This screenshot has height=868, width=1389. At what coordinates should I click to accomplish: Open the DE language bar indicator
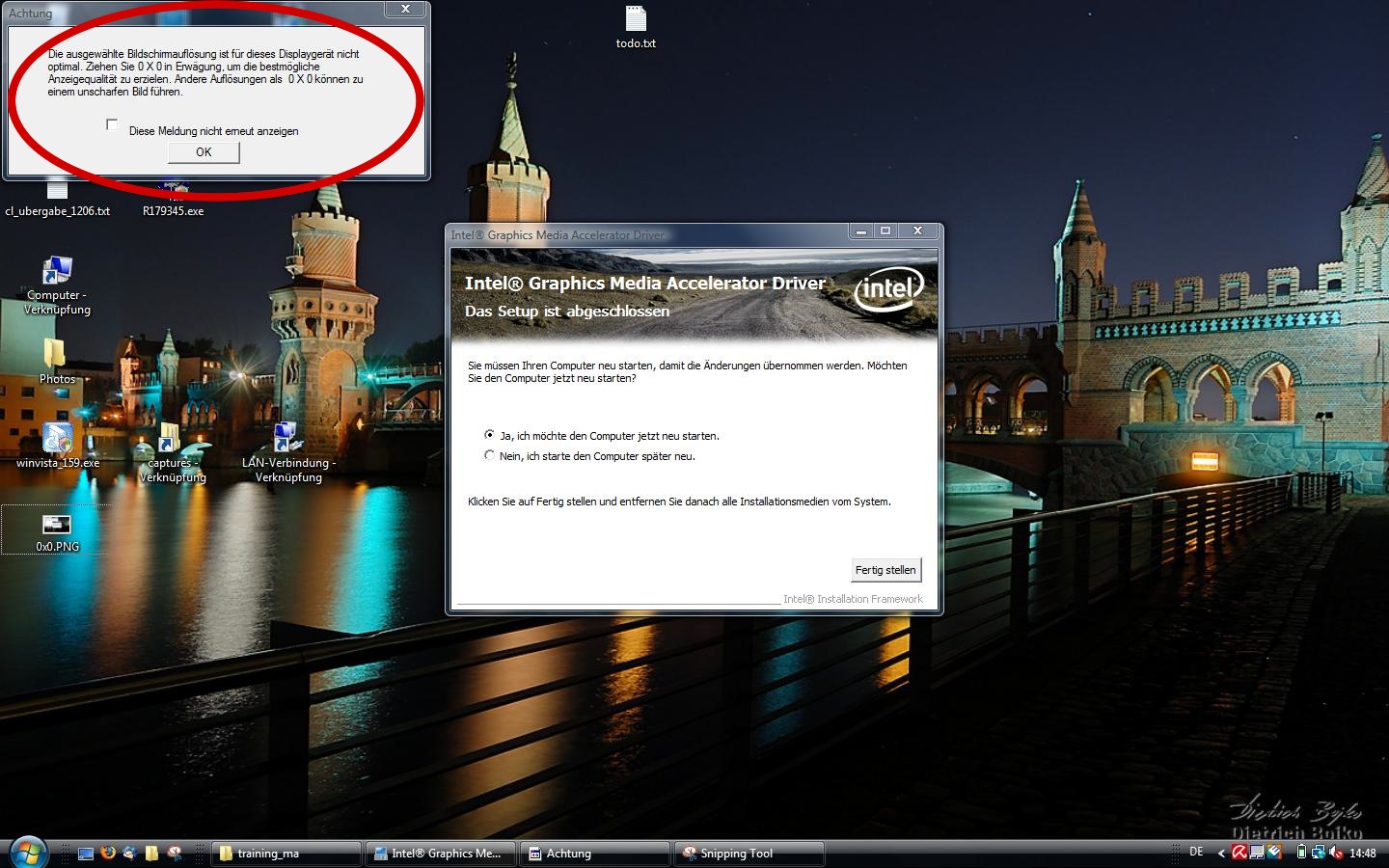click(x=1196, y=852)
